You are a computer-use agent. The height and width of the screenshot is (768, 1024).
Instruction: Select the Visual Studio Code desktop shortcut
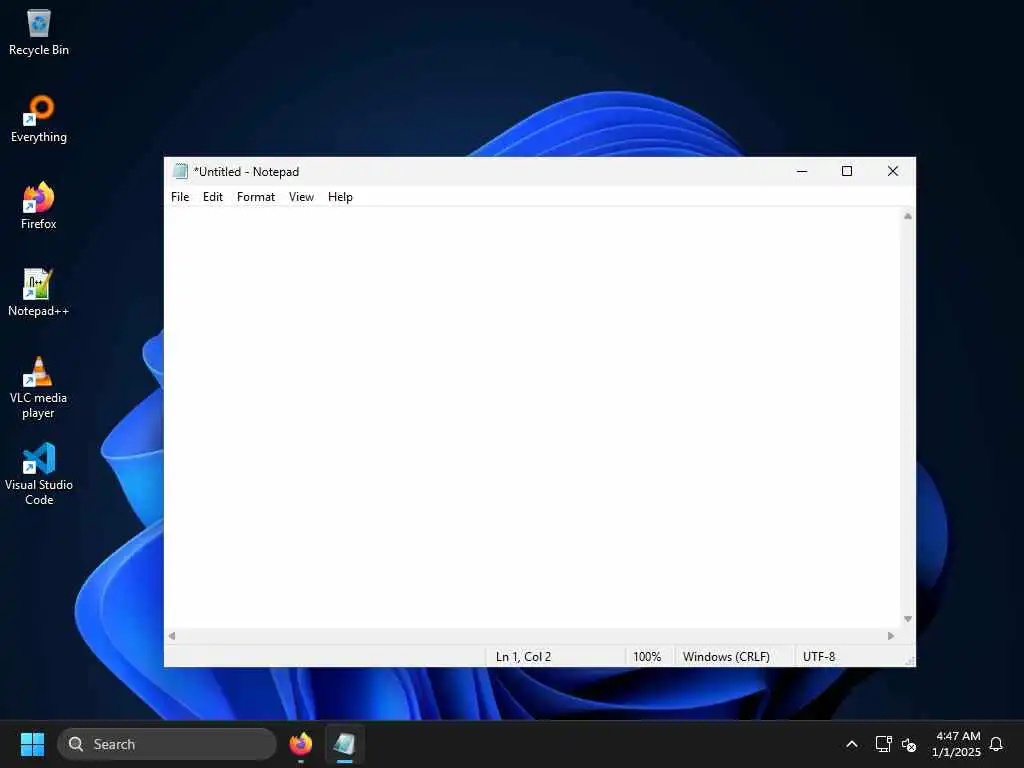pyautogui.click(x=39, y=475)
